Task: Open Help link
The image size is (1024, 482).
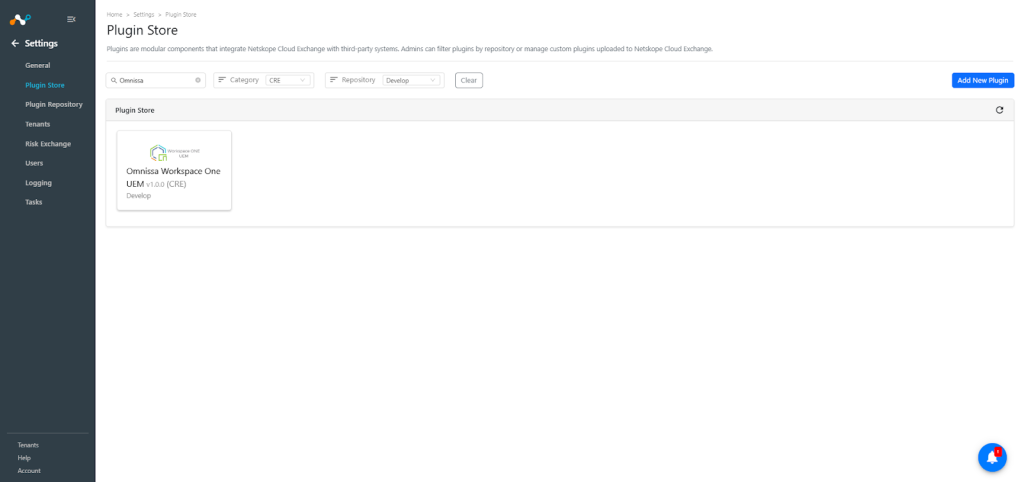Action: point(24,458)
